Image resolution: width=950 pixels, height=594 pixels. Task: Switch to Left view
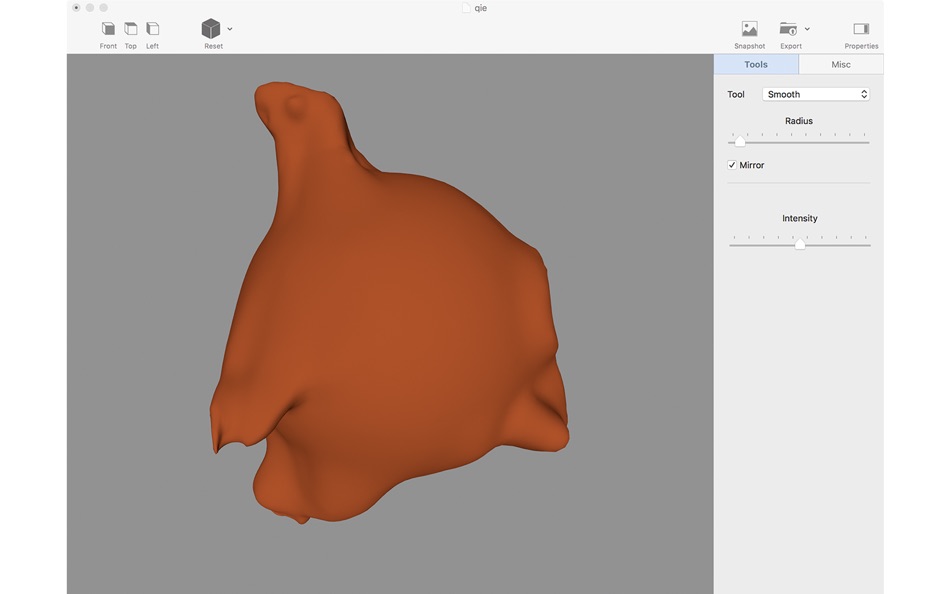coord(152,29)
